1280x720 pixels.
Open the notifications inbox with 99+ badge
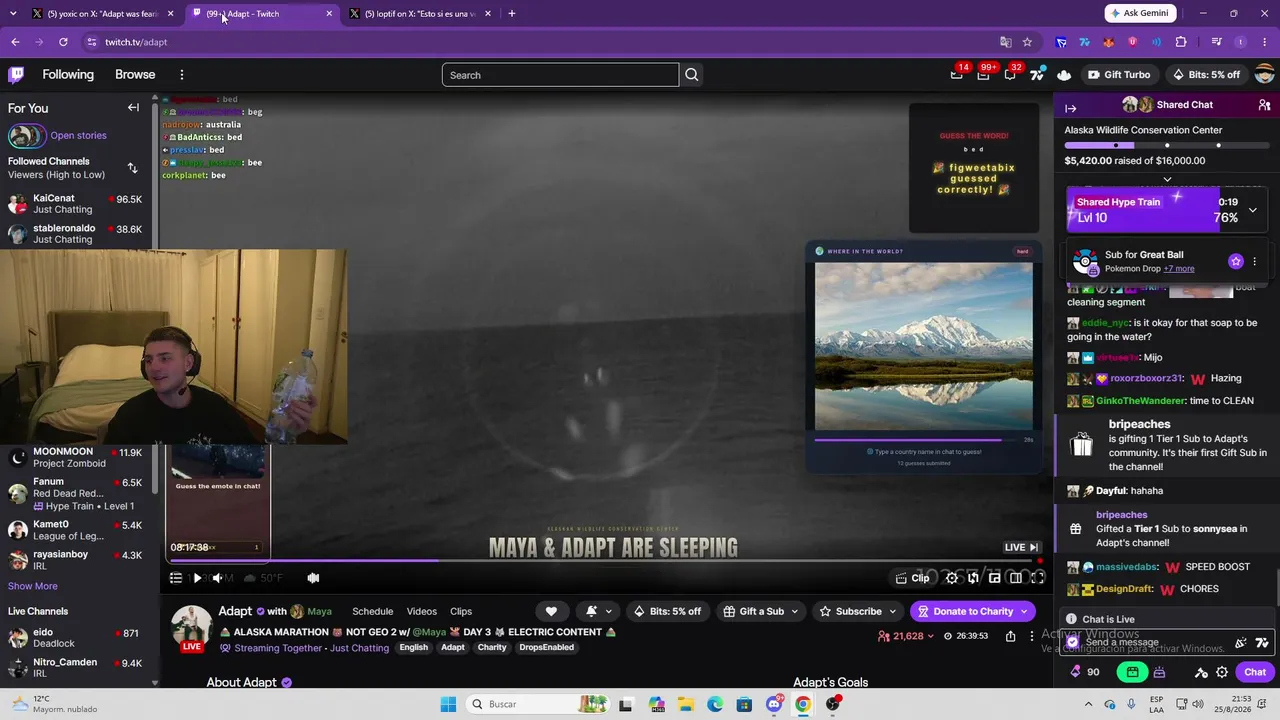[984, 75]
